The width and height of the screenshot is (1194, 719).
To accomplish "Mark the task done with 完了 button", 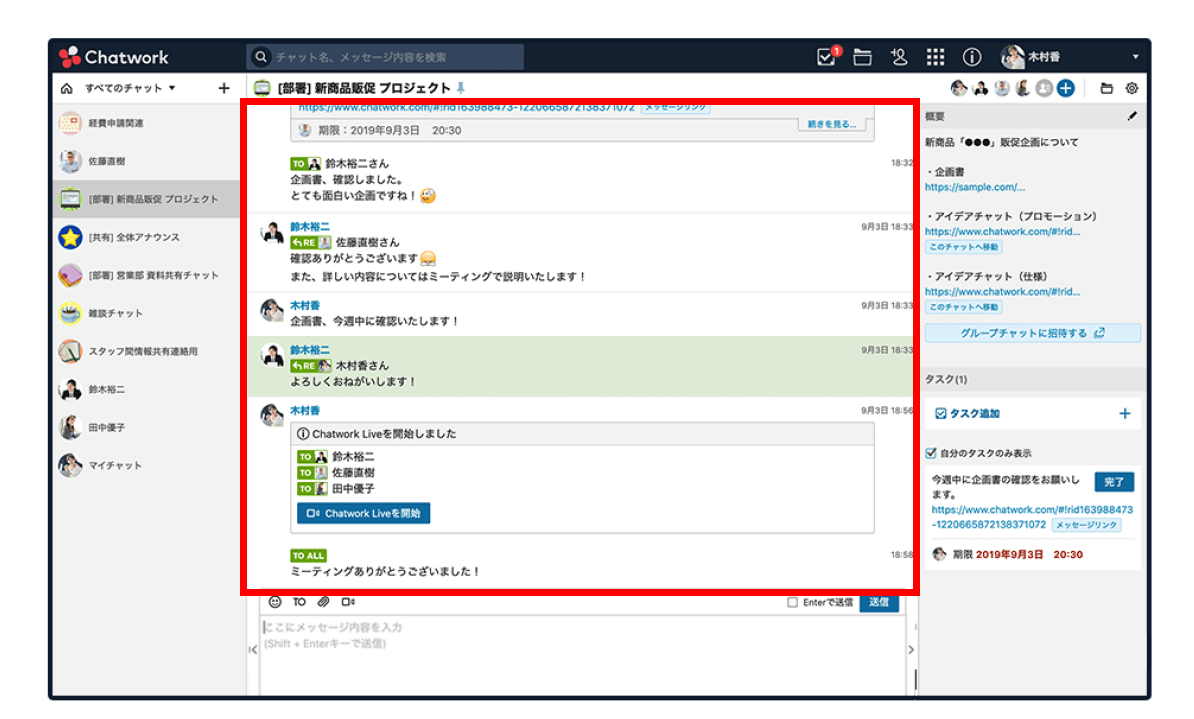I will click(1114, 482).
